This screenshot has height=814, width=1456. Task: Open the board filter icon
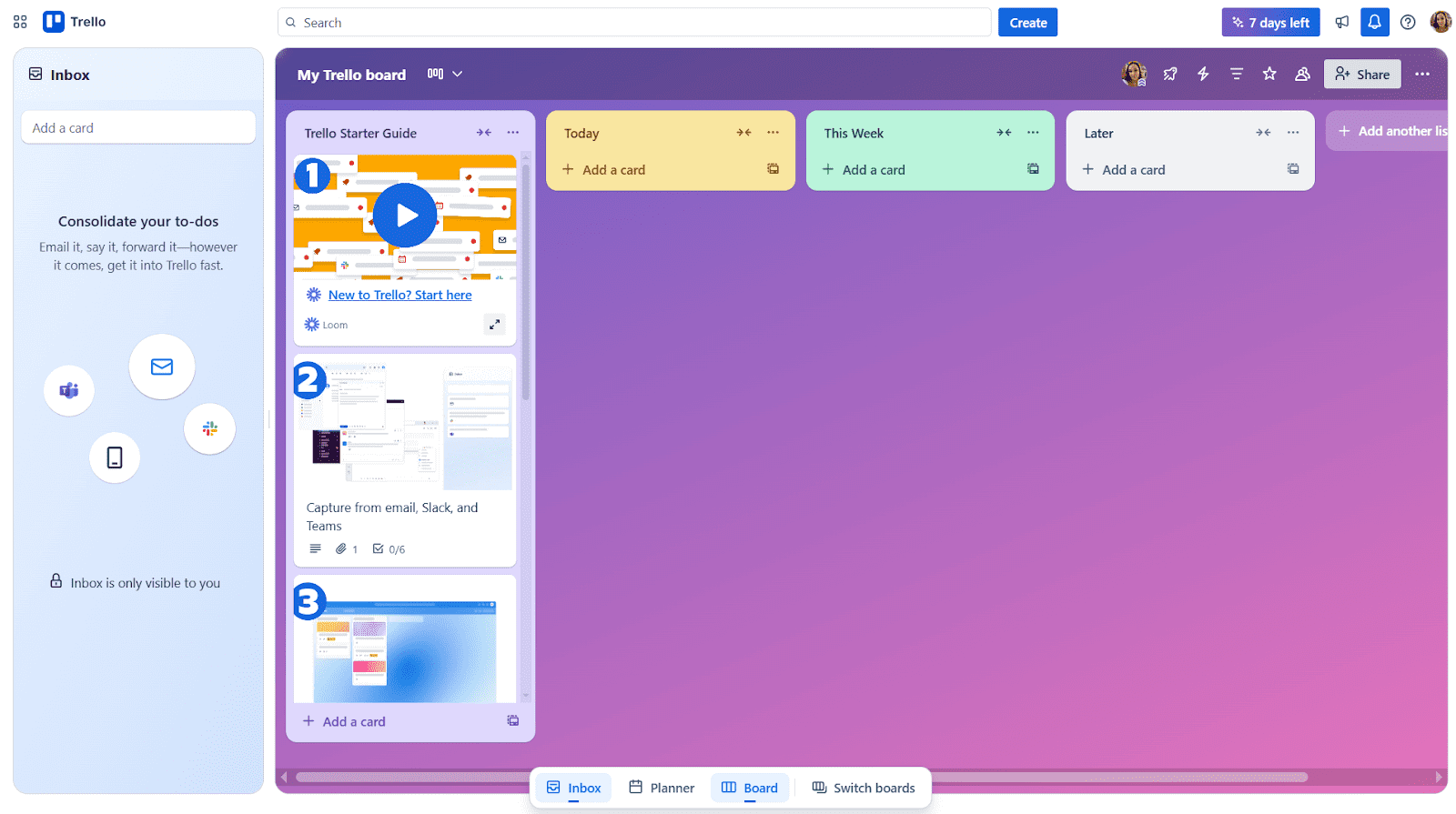coord(1236,75)
